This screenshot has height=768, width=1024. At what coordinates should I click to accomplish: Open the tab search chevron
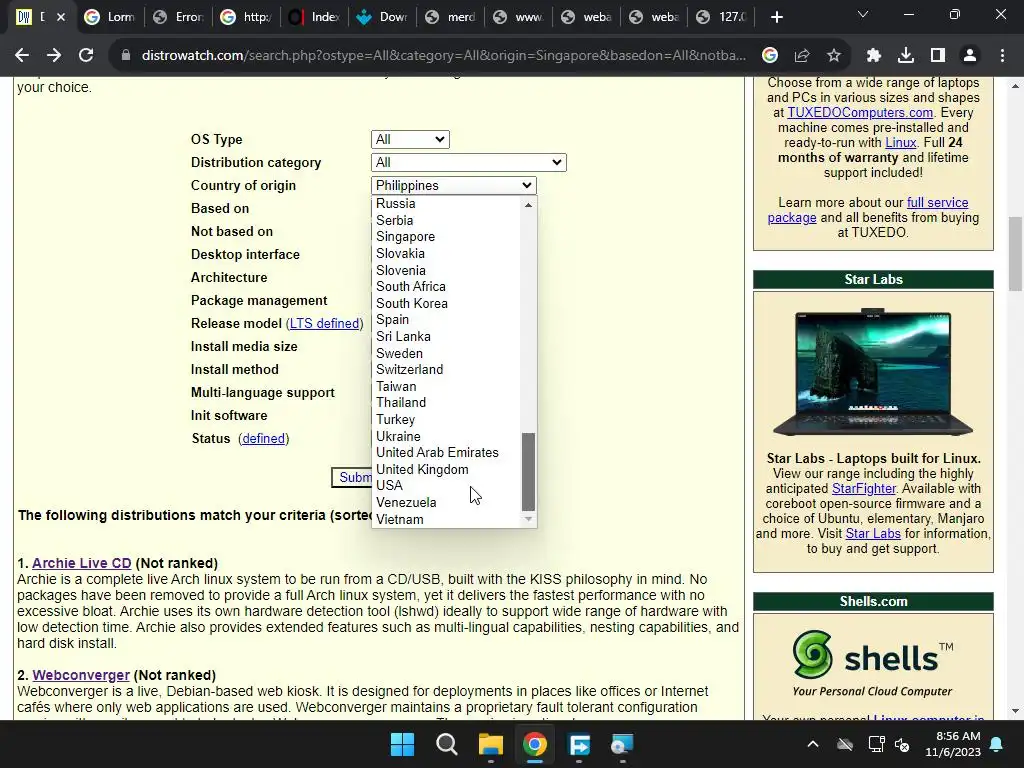863,14
